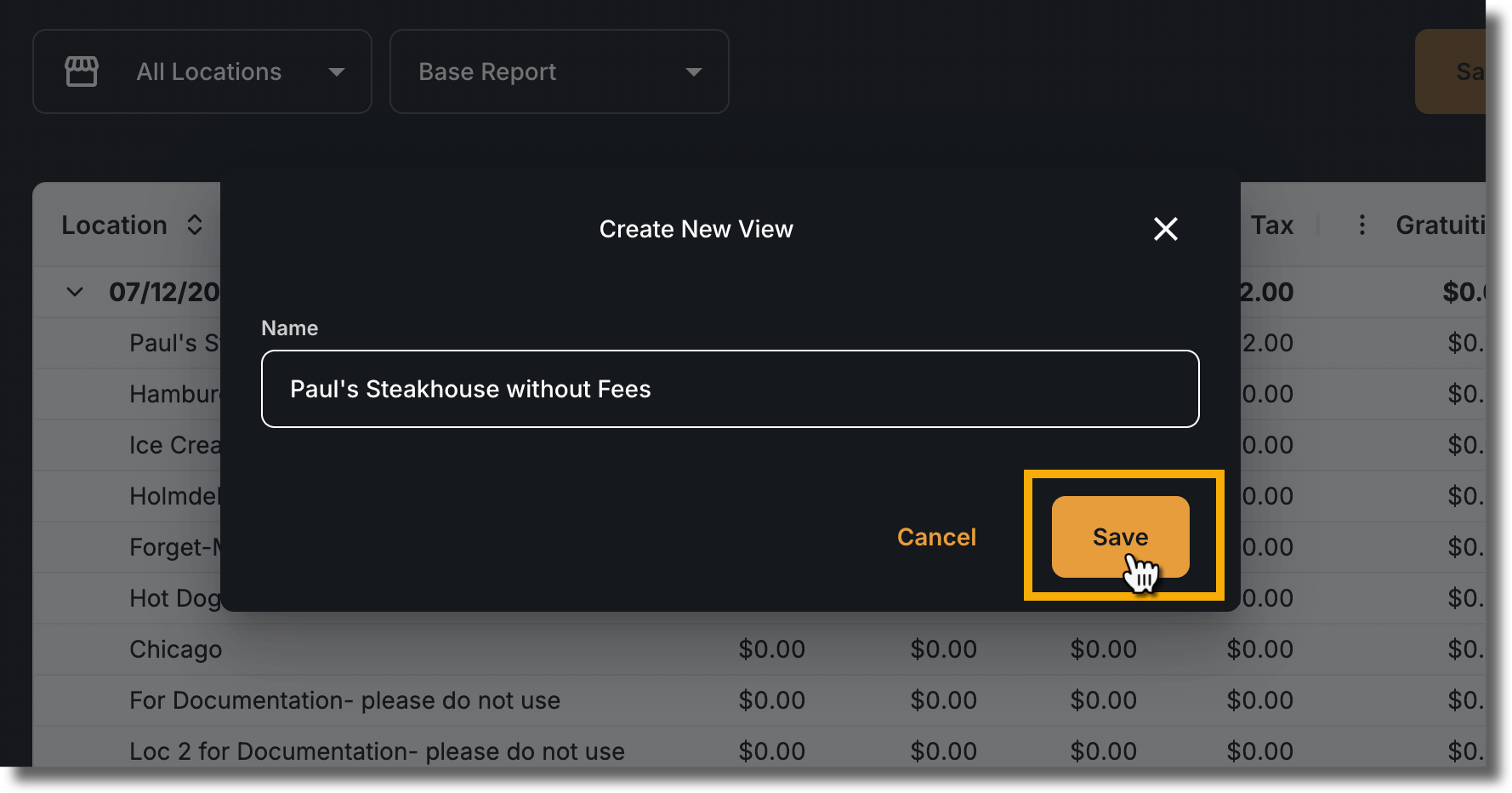Select Loc 2 for Documentation row
The image size is (1512, 793).
pos(759,750)
